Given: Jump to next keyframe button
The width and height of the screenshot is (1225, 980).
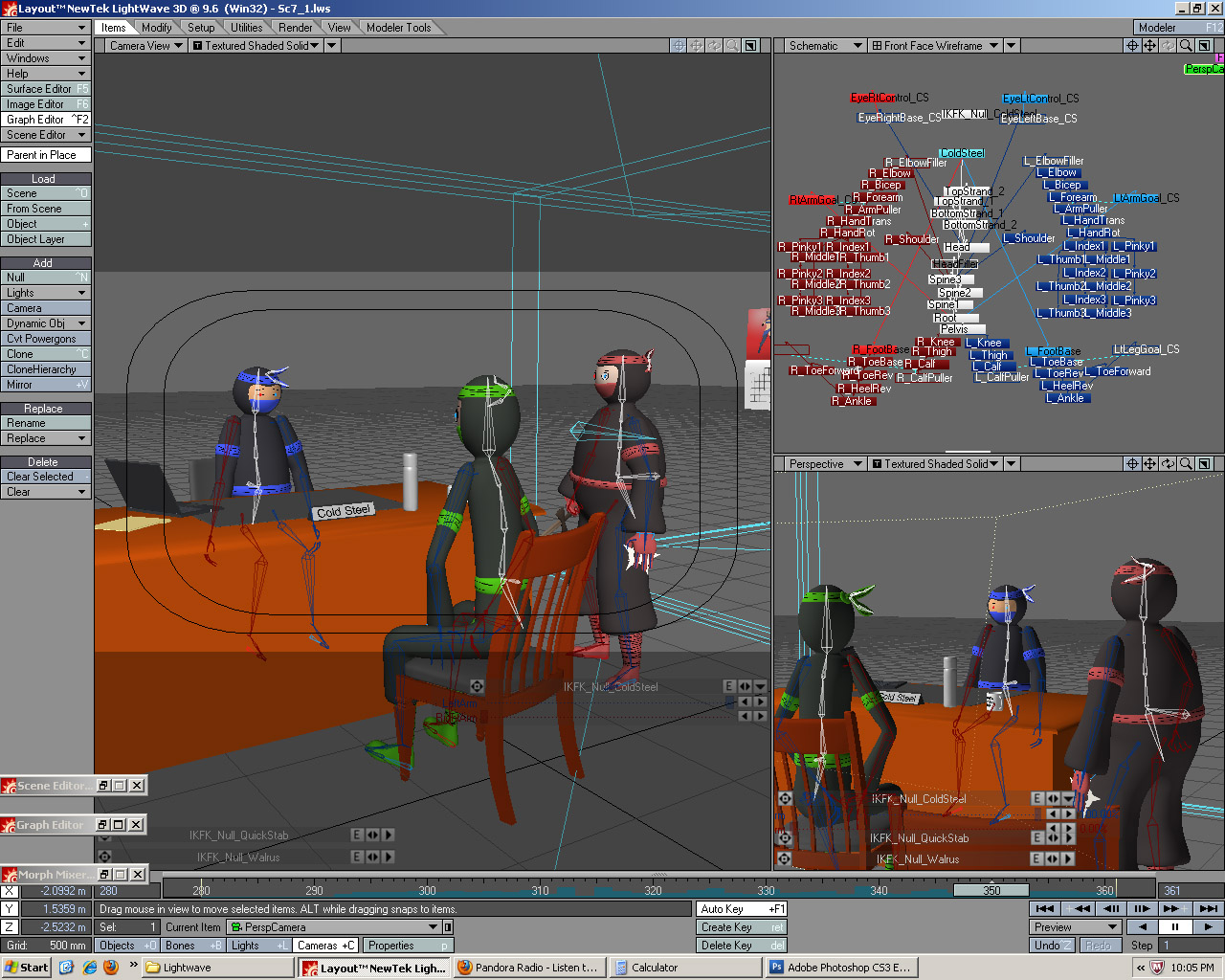Looking at the screenshot, I should point(1174,908).
